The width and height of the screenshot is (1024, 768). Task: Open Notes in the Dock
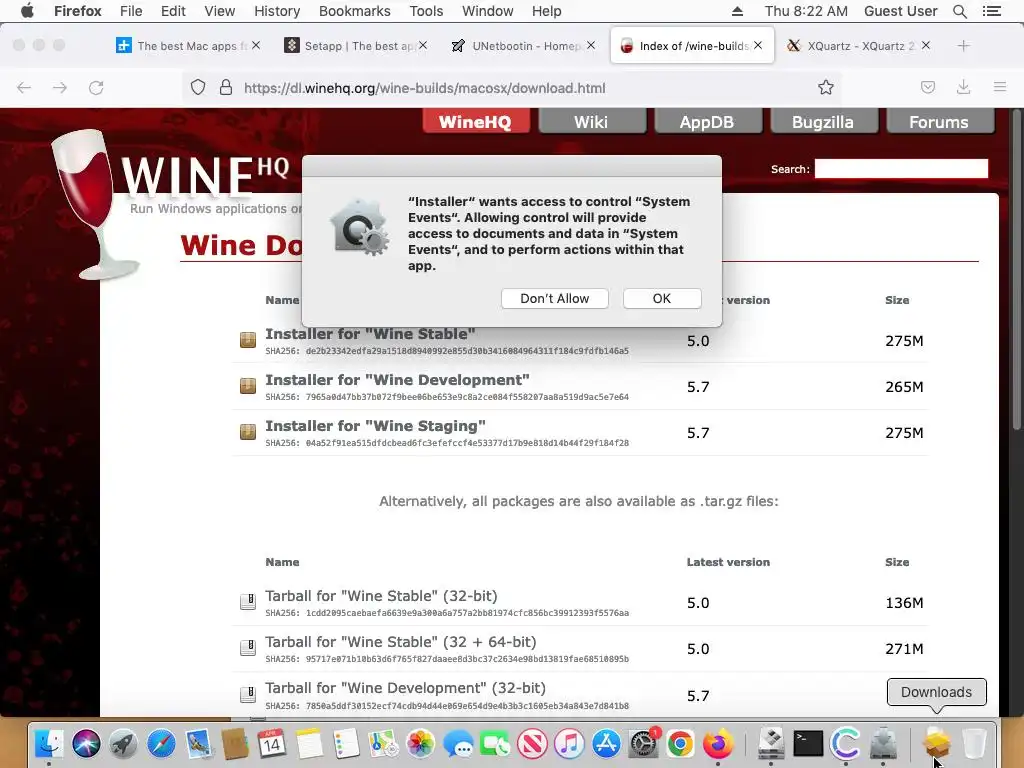(x=310, y=744)
